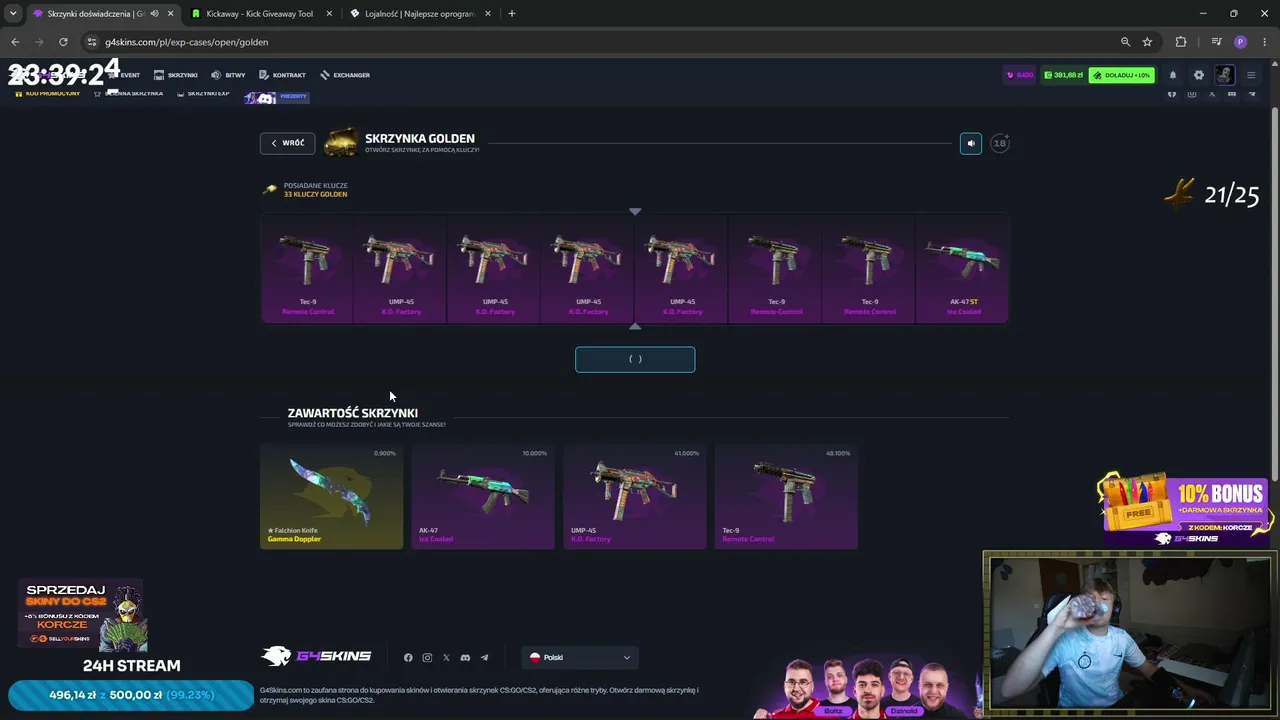Image resolution: width=1280 pixels, height=720 pixels.
Task: Click the Zawartość Skrzynki heading
Action: click(353, 413)
